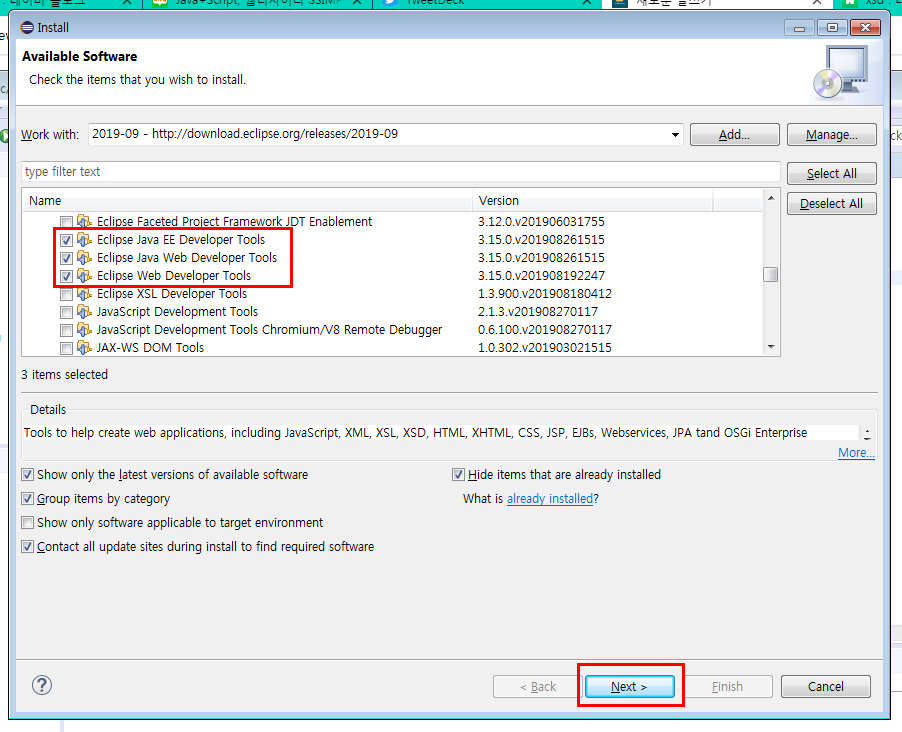Click the Cancel button
This screenshot has width=902, height=732.
825,687
